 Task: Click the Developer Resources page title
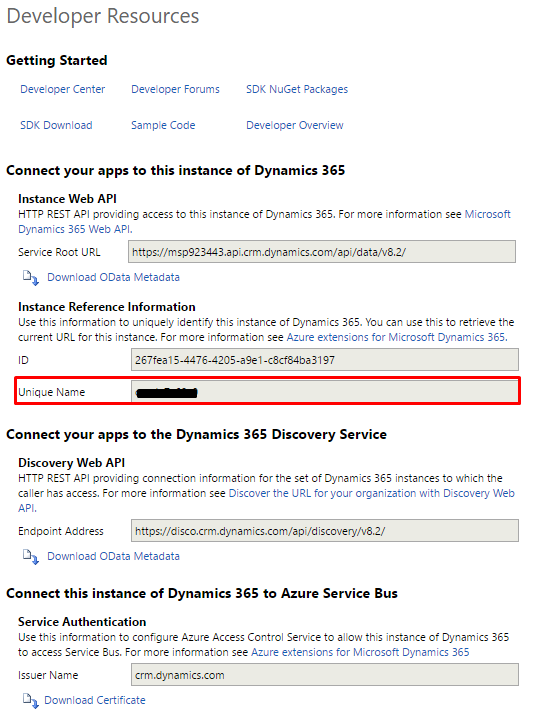coord(103,16)
